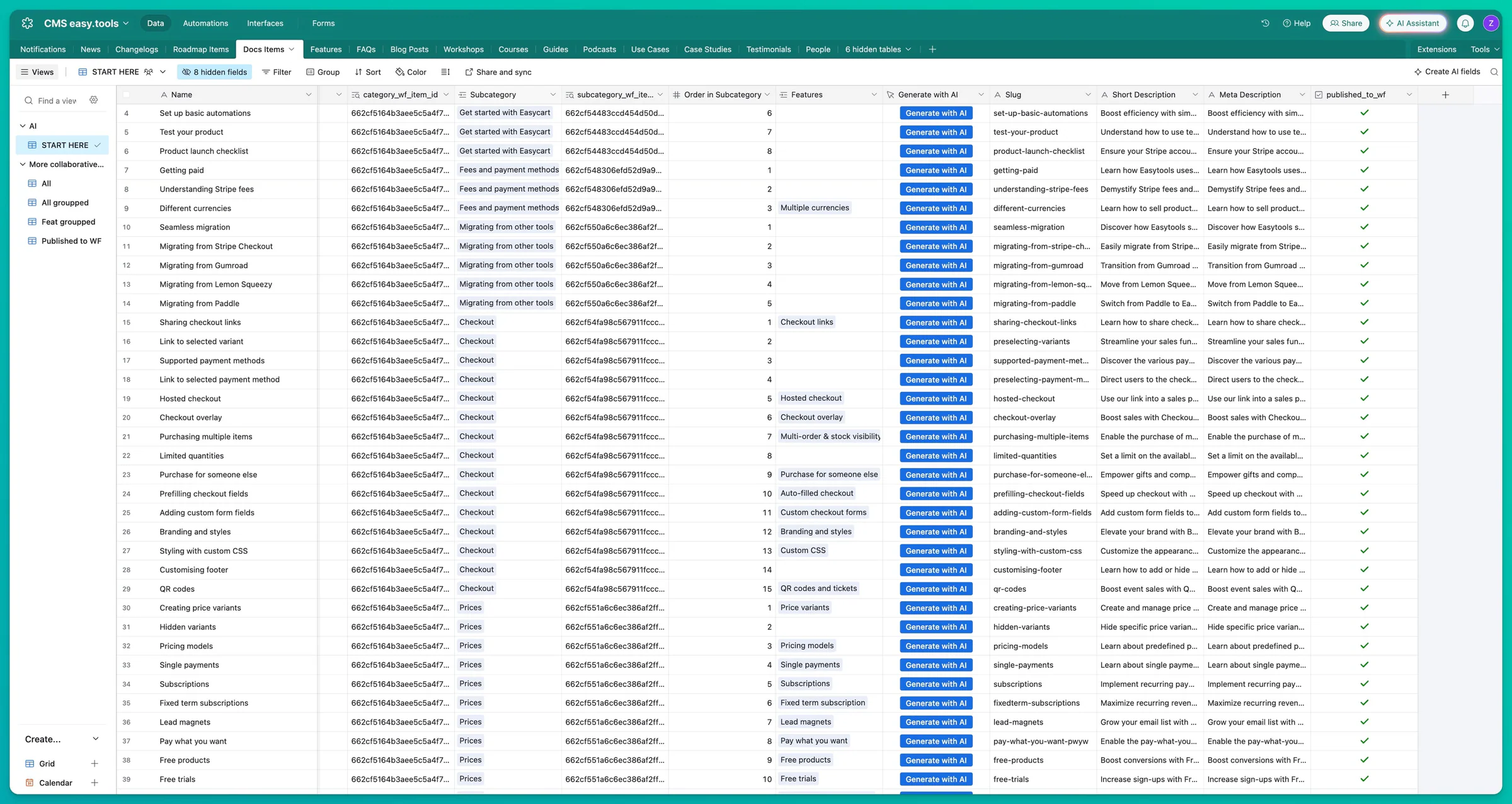Open Tools dropdown
Image resolution: width=1512 pixels, height=804 pixels.
coord(1484,49)
